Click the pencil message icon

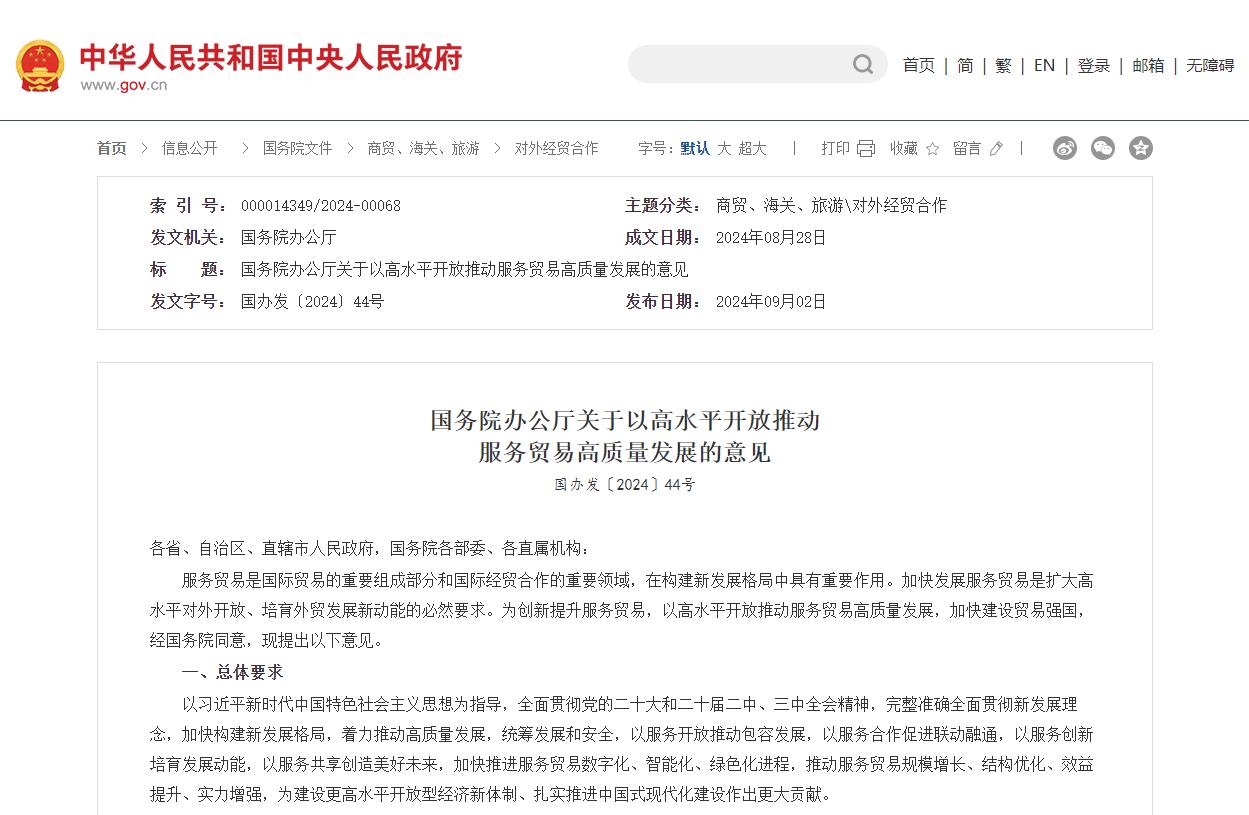click(x=996, y=149)
